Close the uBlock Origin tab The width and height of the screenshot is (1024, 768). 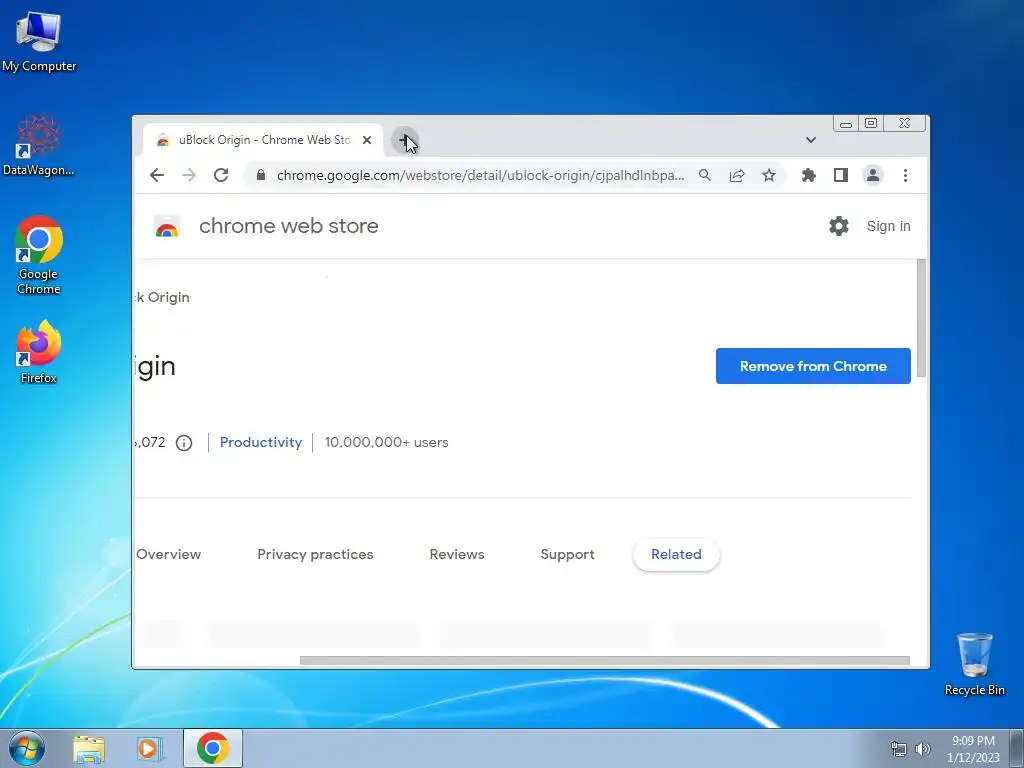[x=367, y=140]
